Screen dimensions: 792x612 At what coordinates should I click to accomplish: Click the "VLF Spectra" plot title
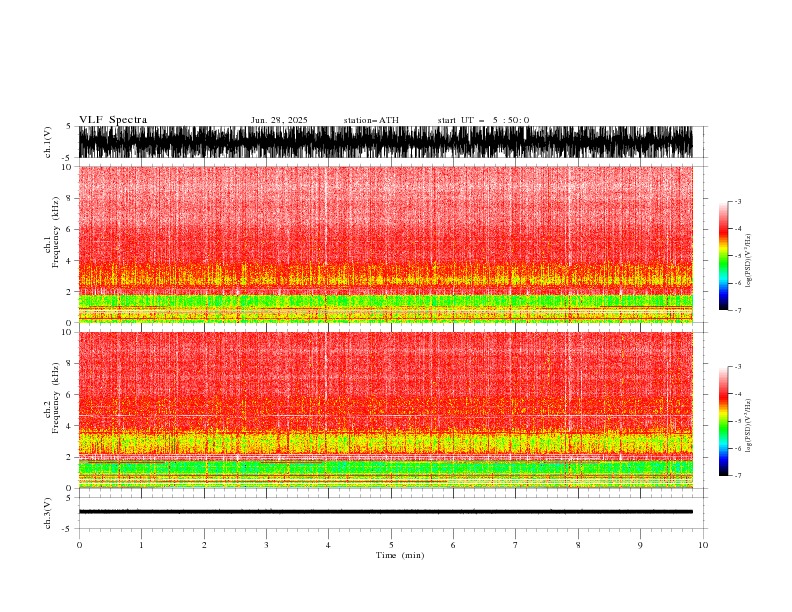[113, 120]
